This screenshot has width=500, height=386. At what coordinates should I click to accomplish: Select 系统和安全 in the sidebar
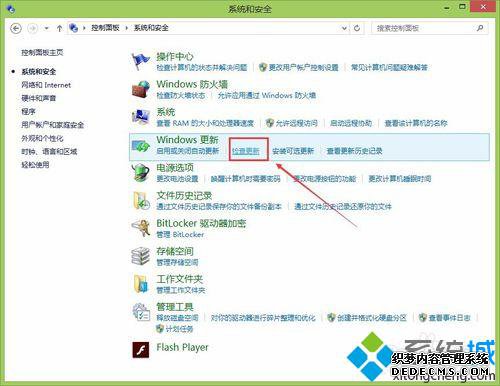coord(39,72)
